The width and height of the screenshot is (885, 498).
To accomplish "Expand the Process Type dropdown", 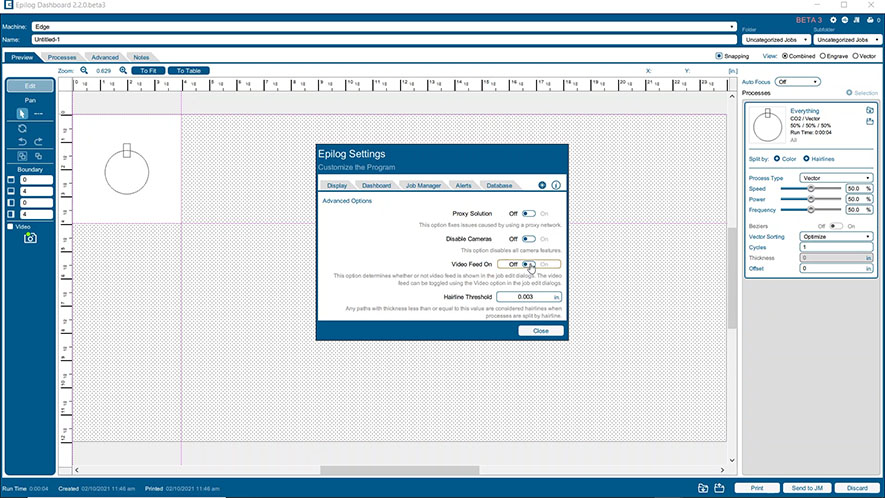I will click(837, 177).
